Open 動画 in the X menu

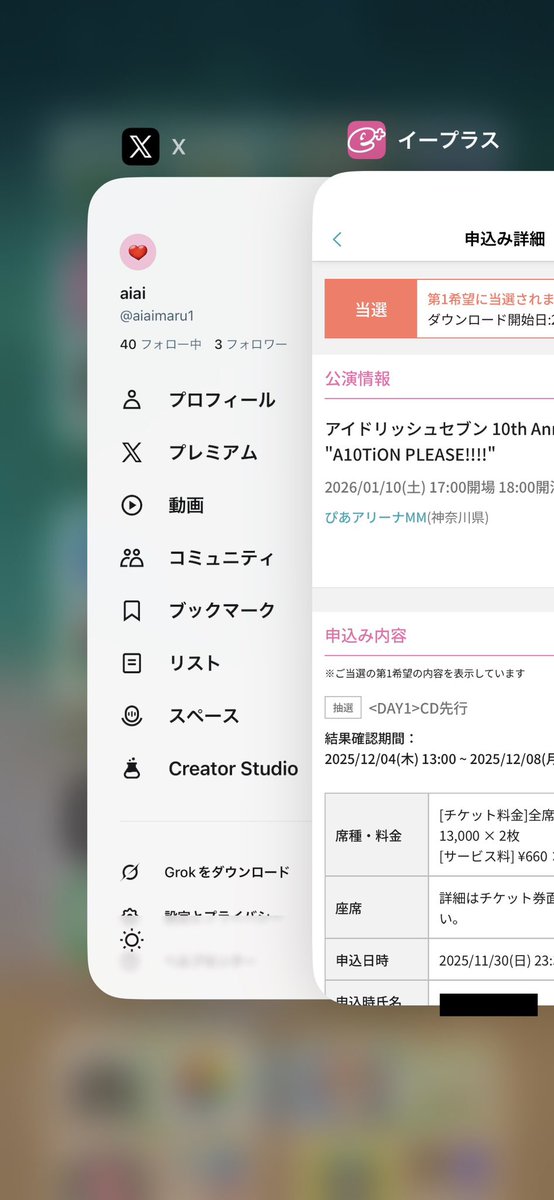point(186,505)
